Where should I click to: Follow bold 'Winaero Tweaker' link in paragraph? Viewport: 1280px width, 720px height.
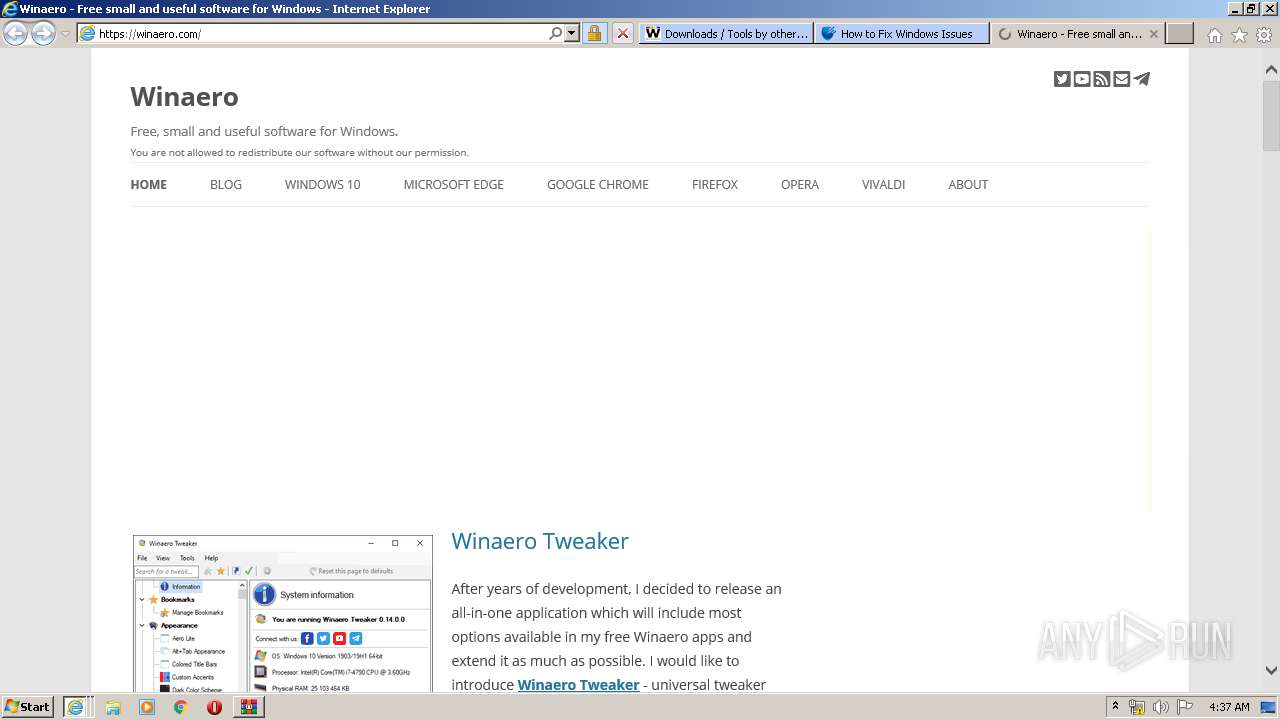pos(578,685)
